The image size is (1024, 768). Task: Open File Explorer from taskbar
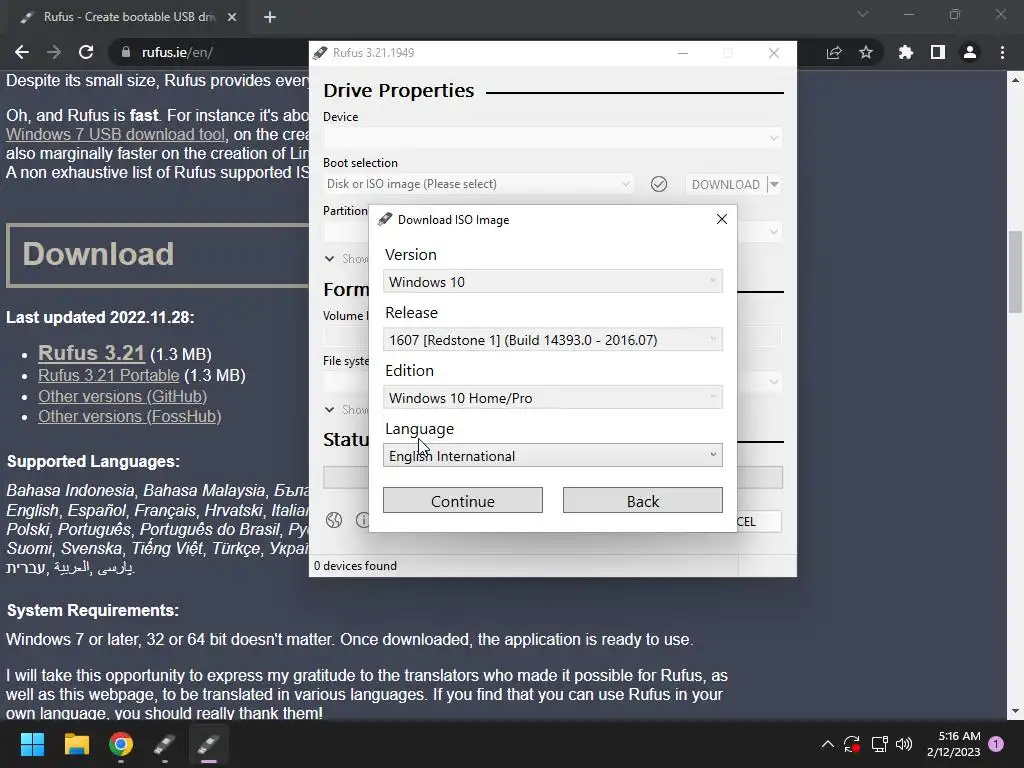pos(76,744)
